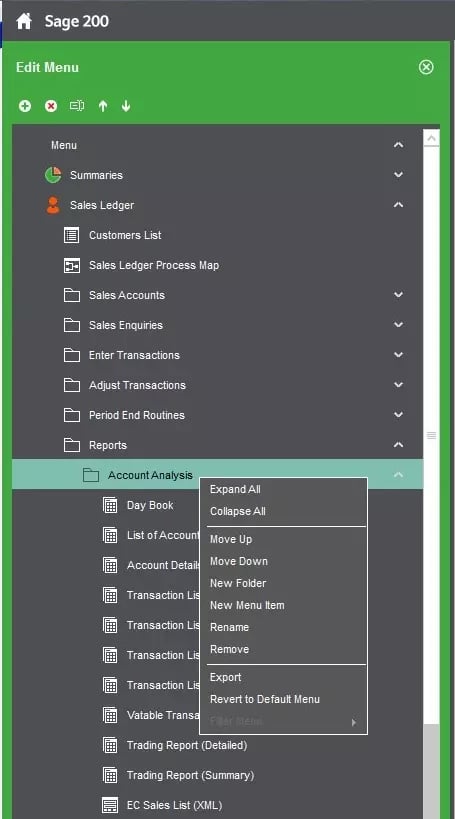
Task: Click the Sales Accounts folder icon
Action: click(x=72, y=295)
